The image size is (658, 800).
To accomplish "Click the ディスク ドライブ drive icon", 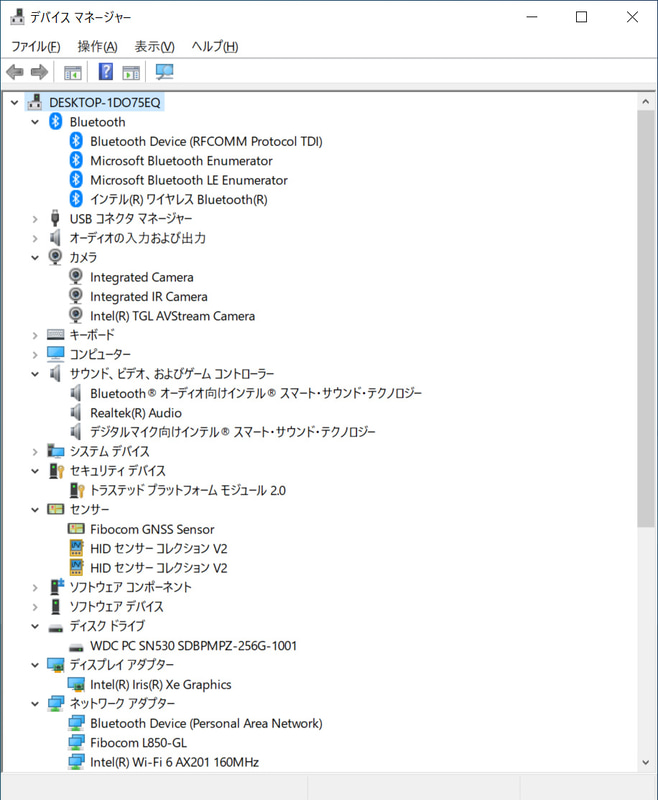I will 55,628.
